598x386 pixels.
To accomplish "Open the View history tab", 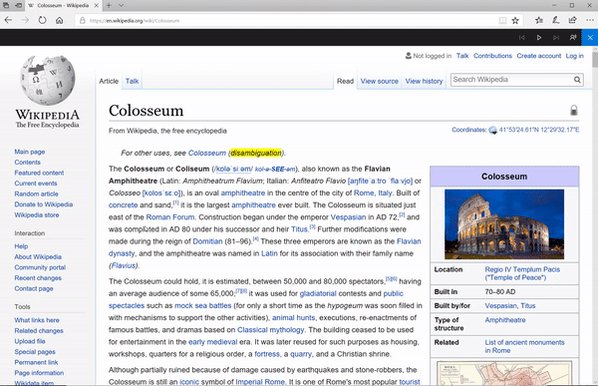I will tap(424, 81).
